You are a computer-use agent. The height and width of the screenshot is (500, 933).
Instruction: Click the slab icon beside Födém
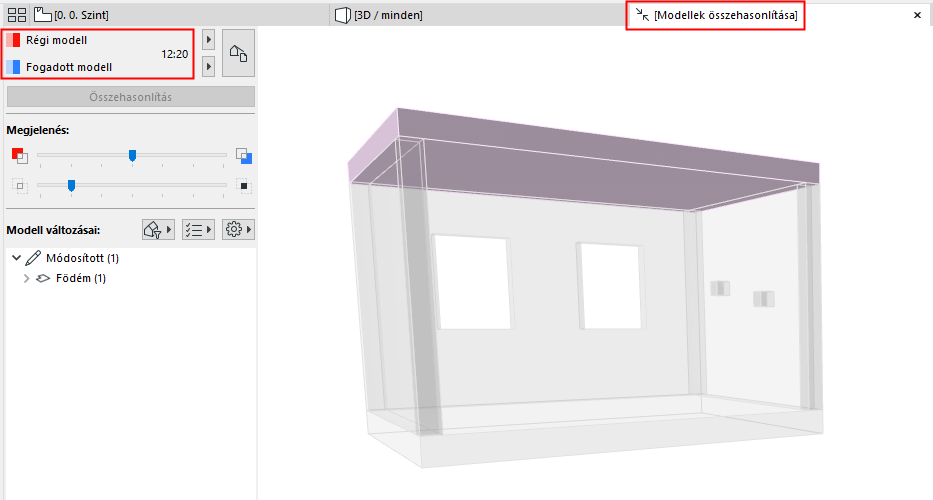click(43, 278)
